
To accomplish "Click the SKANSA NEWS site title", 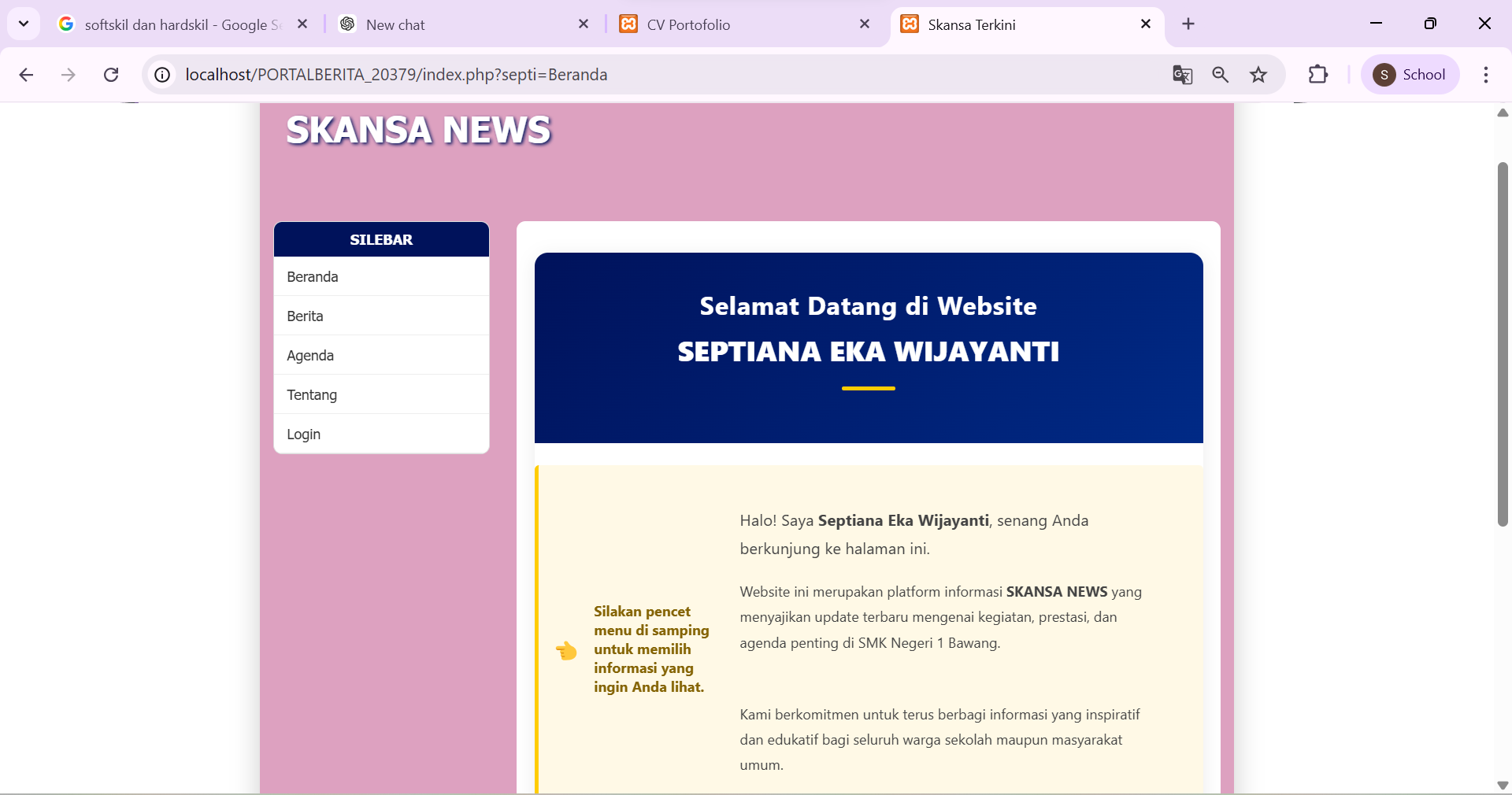I will pos(418,130).
